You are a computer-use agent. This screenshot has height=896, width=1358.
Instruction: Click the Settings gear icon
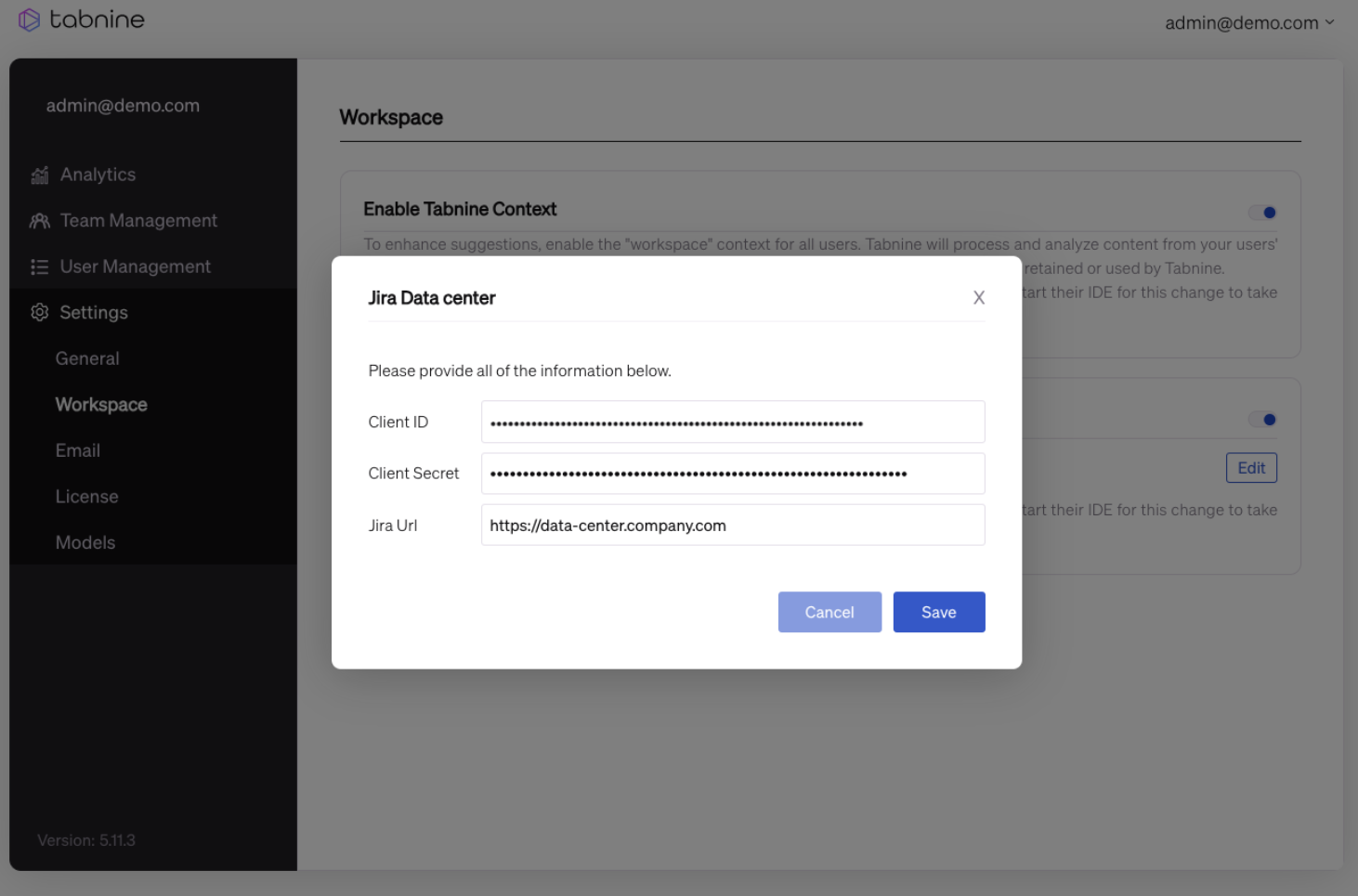point(40,313)
